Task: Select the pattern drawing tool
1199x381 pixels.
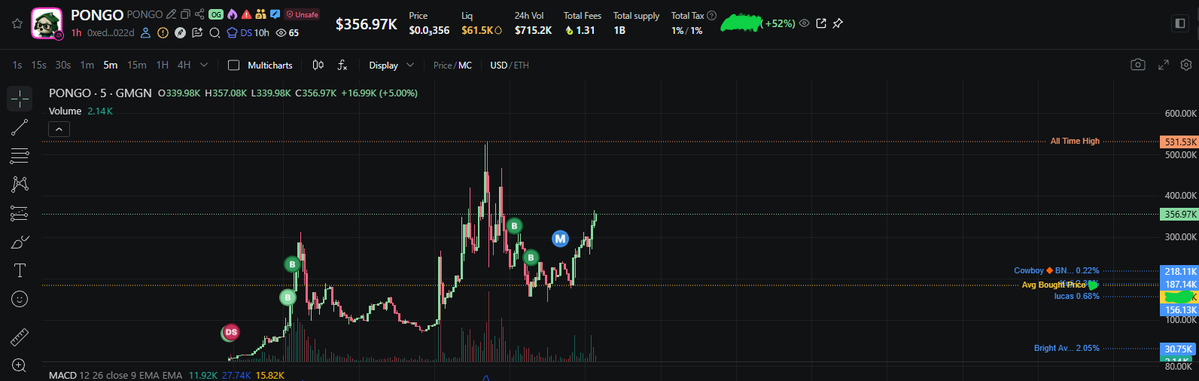Action: (x=20, y=184)
